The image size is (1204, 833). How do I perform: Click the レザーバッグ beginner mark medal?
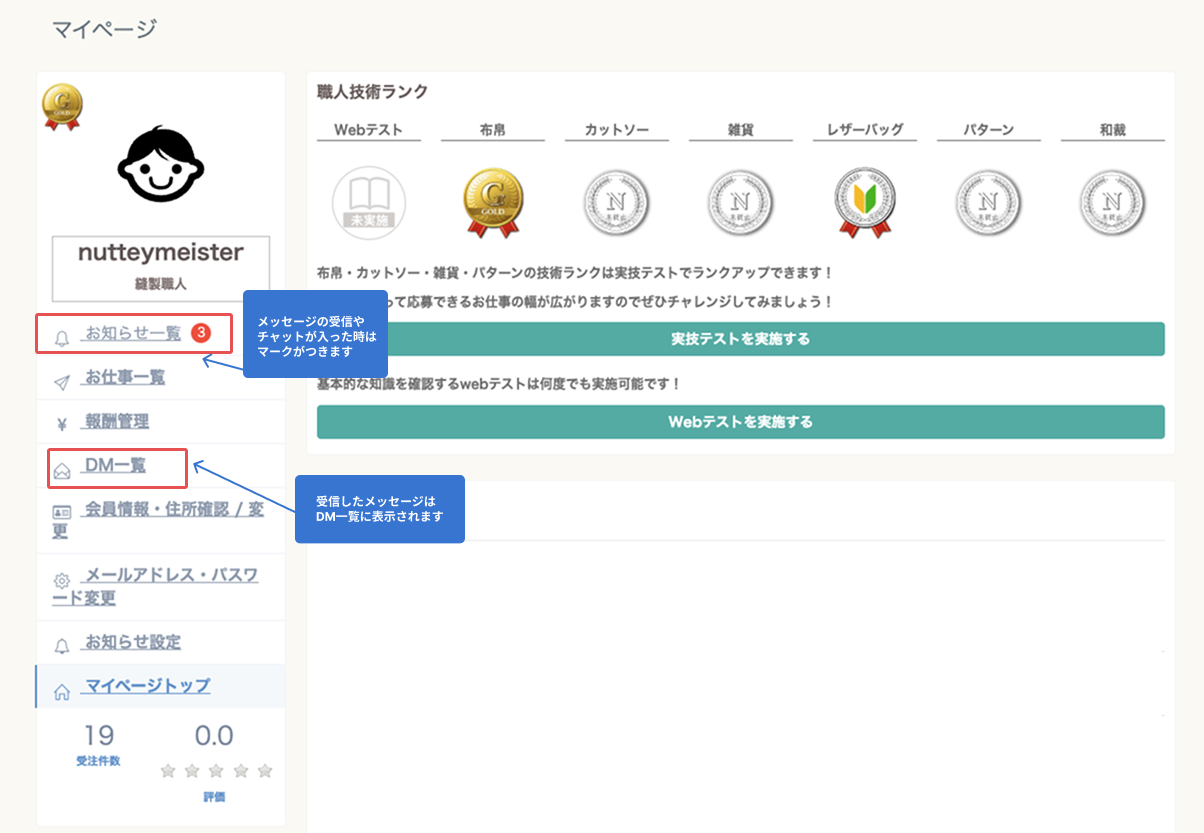click(865, 204)
